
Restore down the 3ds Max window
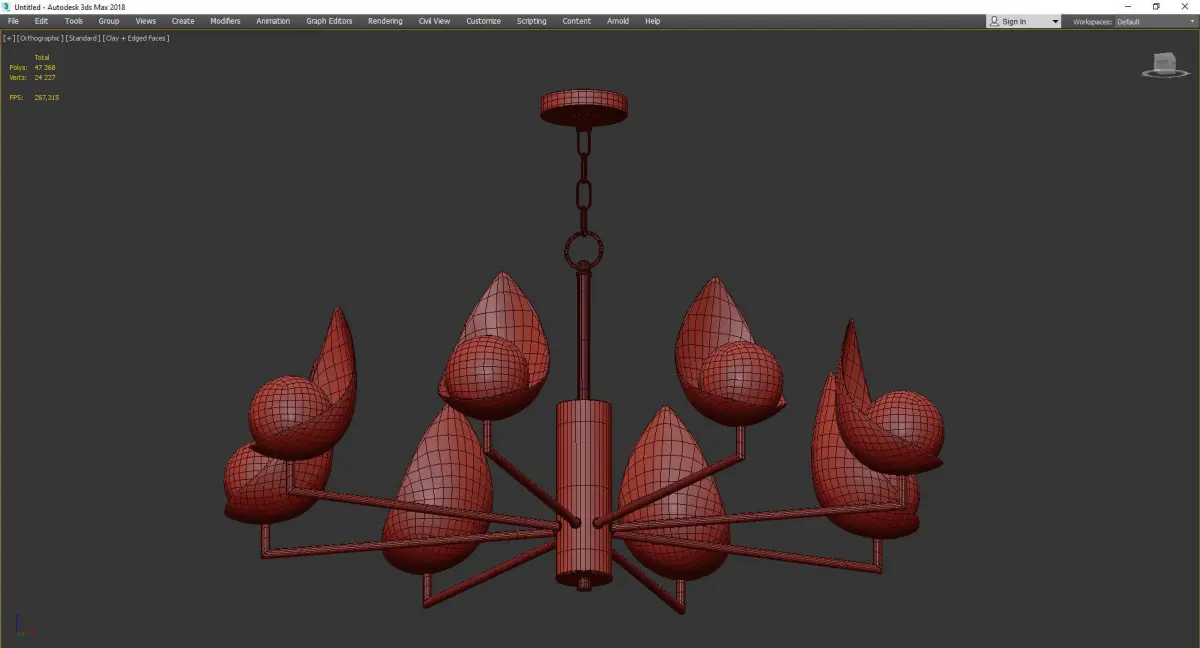pos(1156,7)
